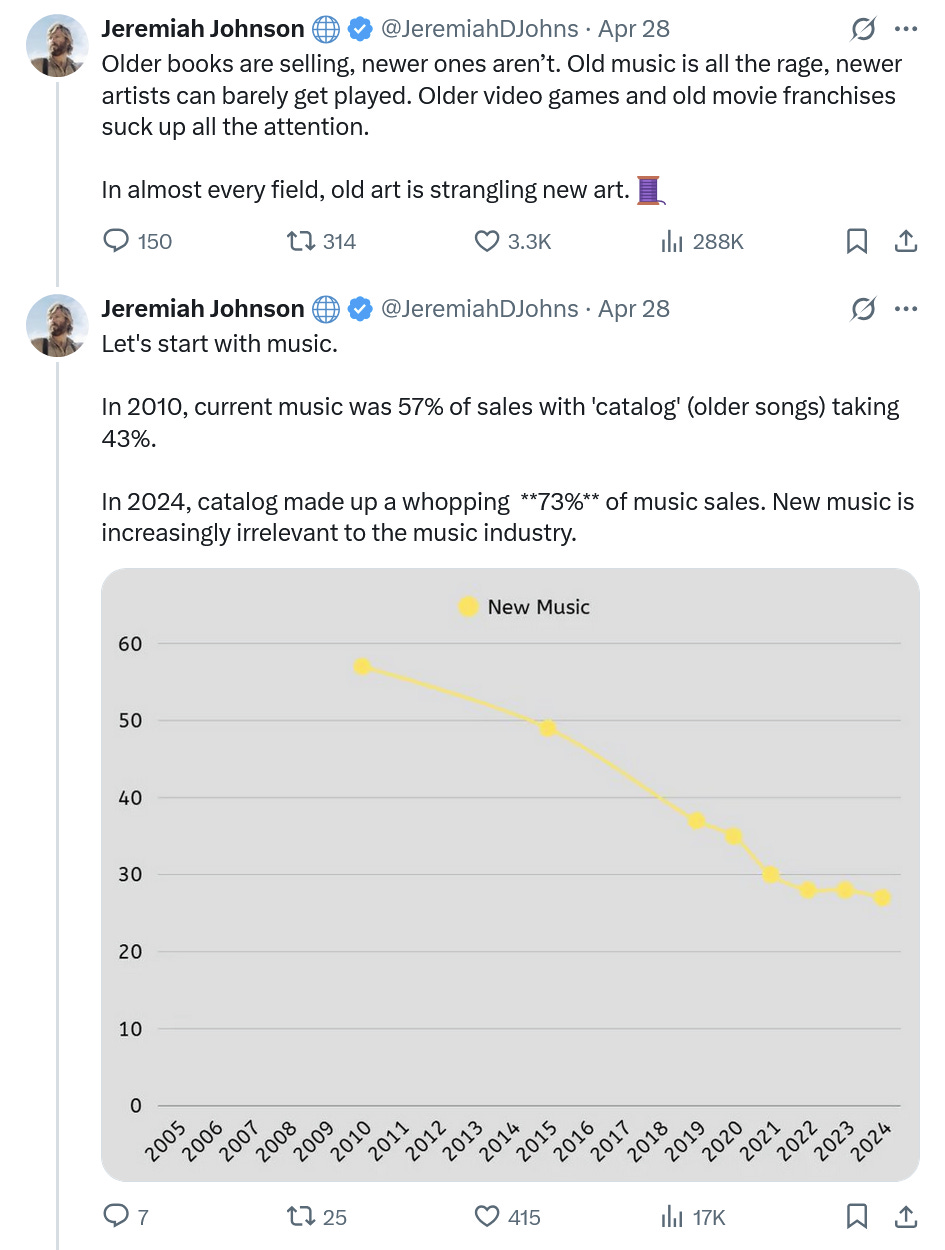Open Grok icon on first tweet
The height and width of the screenshot is (1250, 945).
(x=862, y=30)
